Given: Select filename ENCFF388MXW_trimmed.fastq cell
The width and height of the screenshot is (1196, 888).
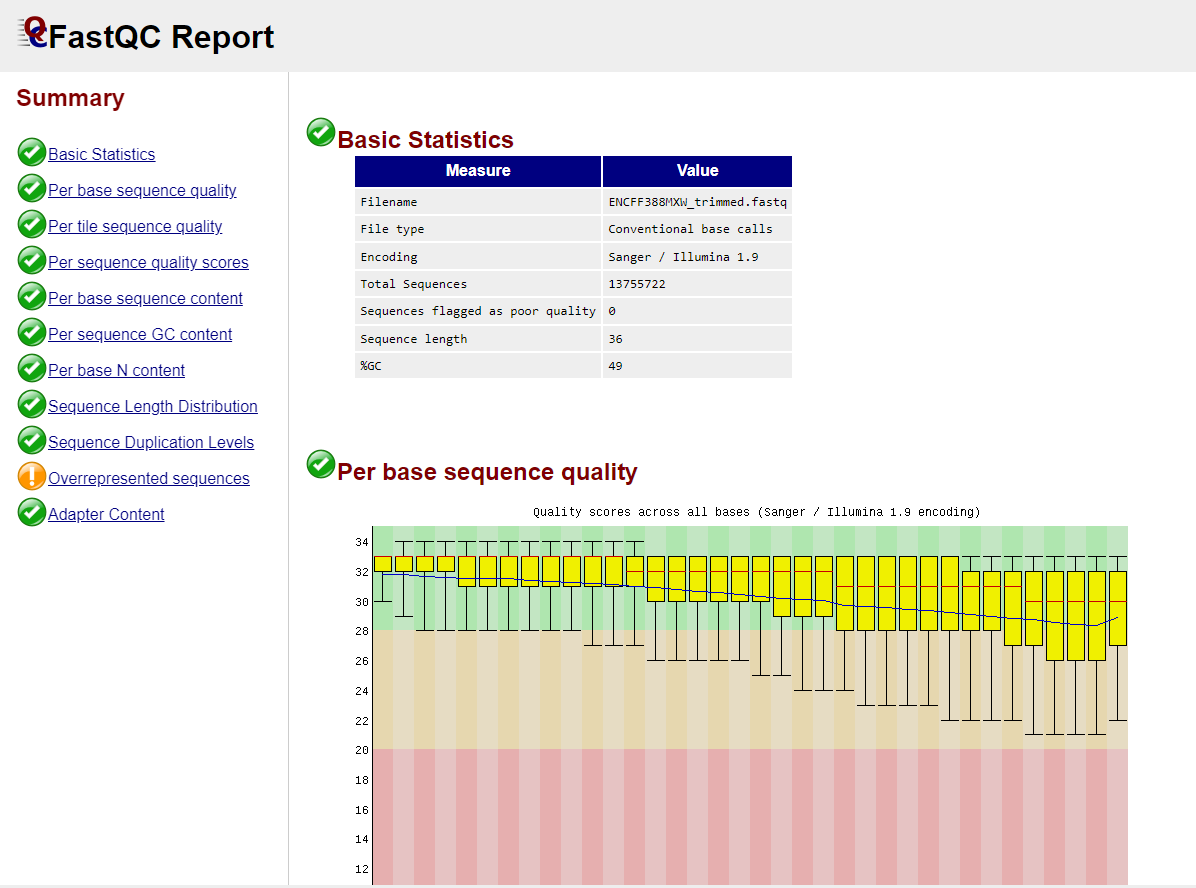Looking at the screenshot, I should 697,202.
